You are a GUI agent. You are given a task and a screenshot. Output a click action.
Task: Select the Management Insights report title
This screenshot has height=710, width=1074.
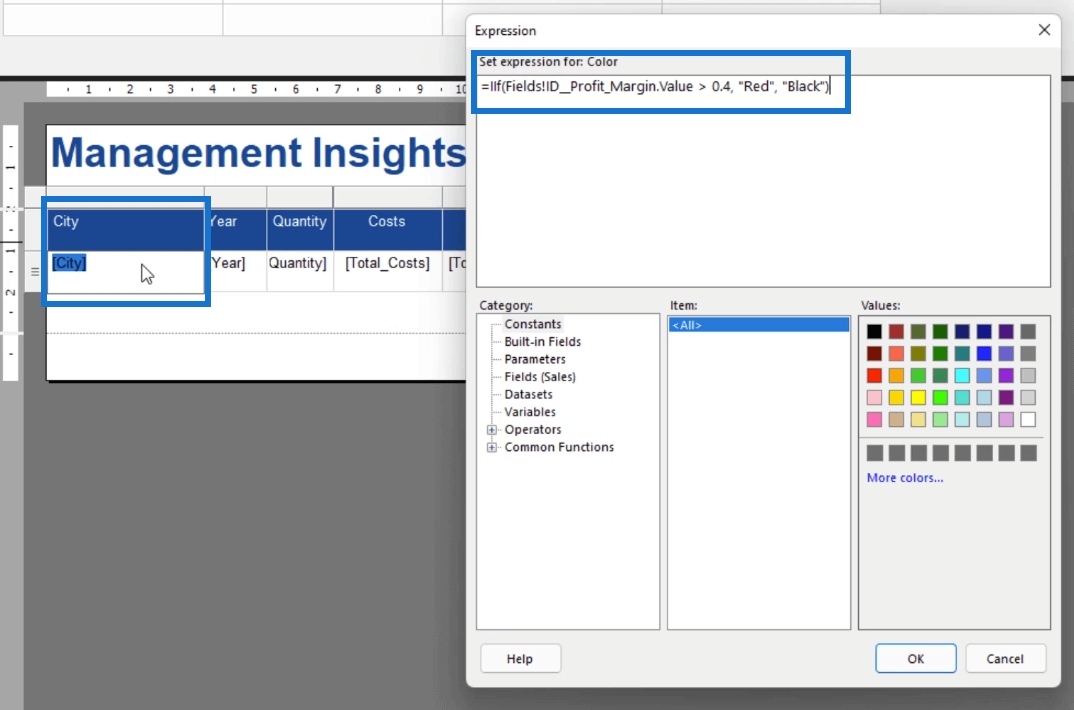(258, 152)
